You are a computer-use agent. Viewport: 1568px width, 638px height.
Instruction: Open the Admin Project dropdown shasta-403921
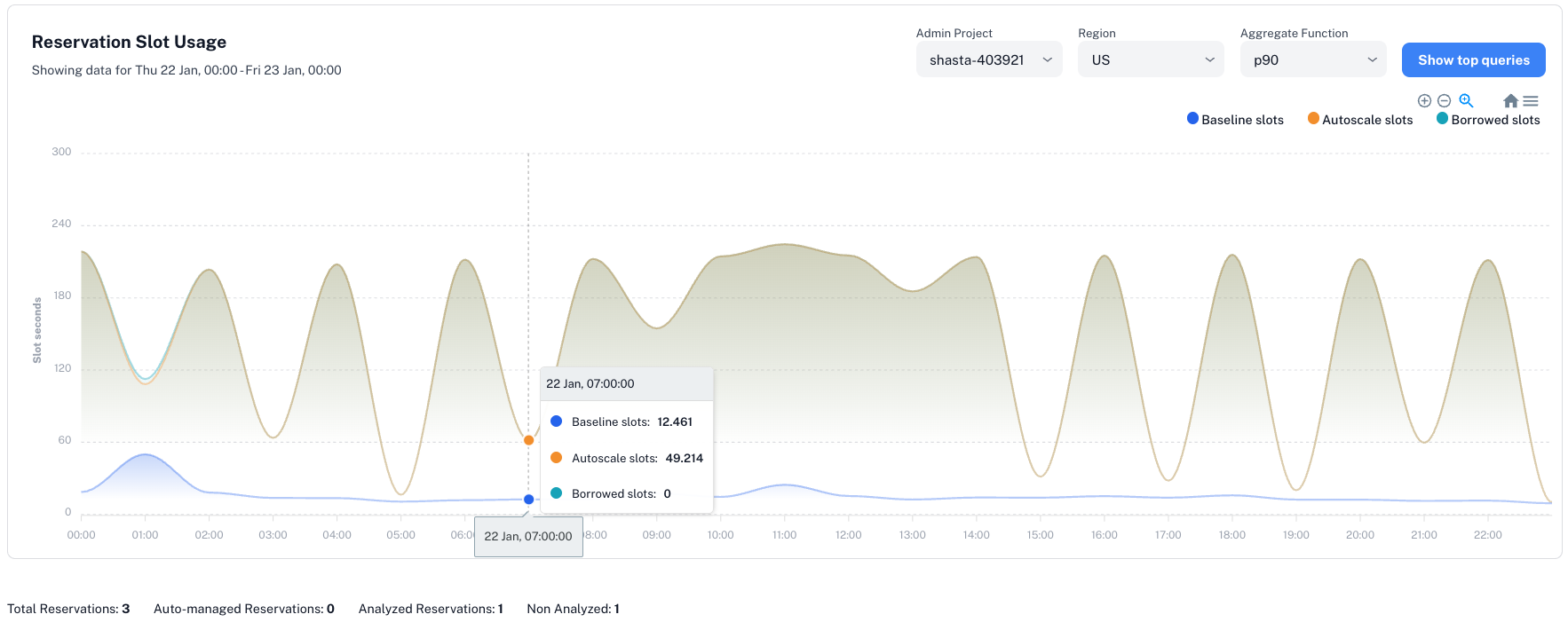988,60
